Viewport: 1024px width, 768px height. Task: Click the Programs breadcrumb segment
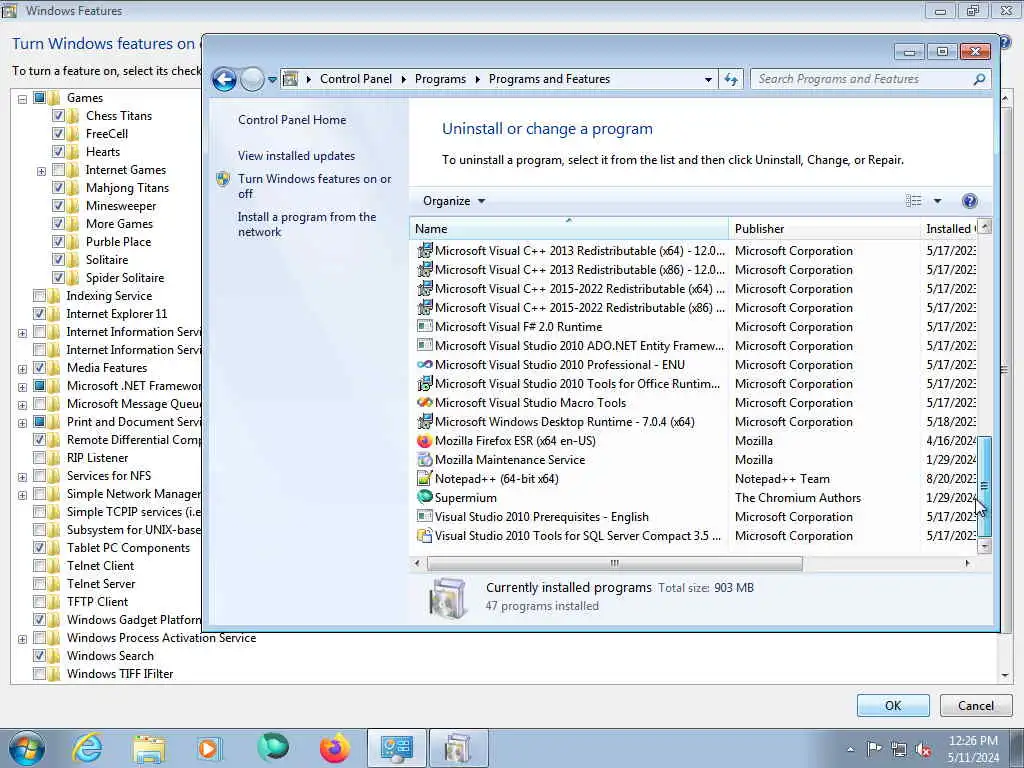tap(440, 79)
